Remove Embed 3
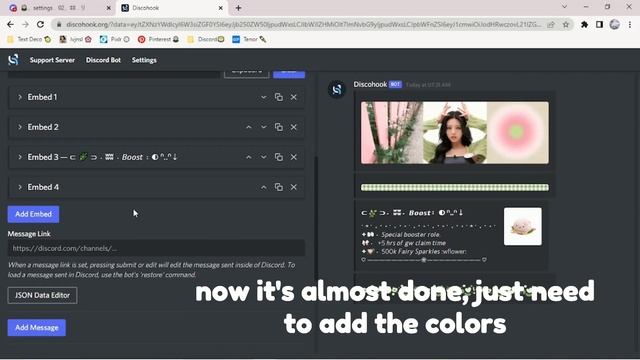 294,157
